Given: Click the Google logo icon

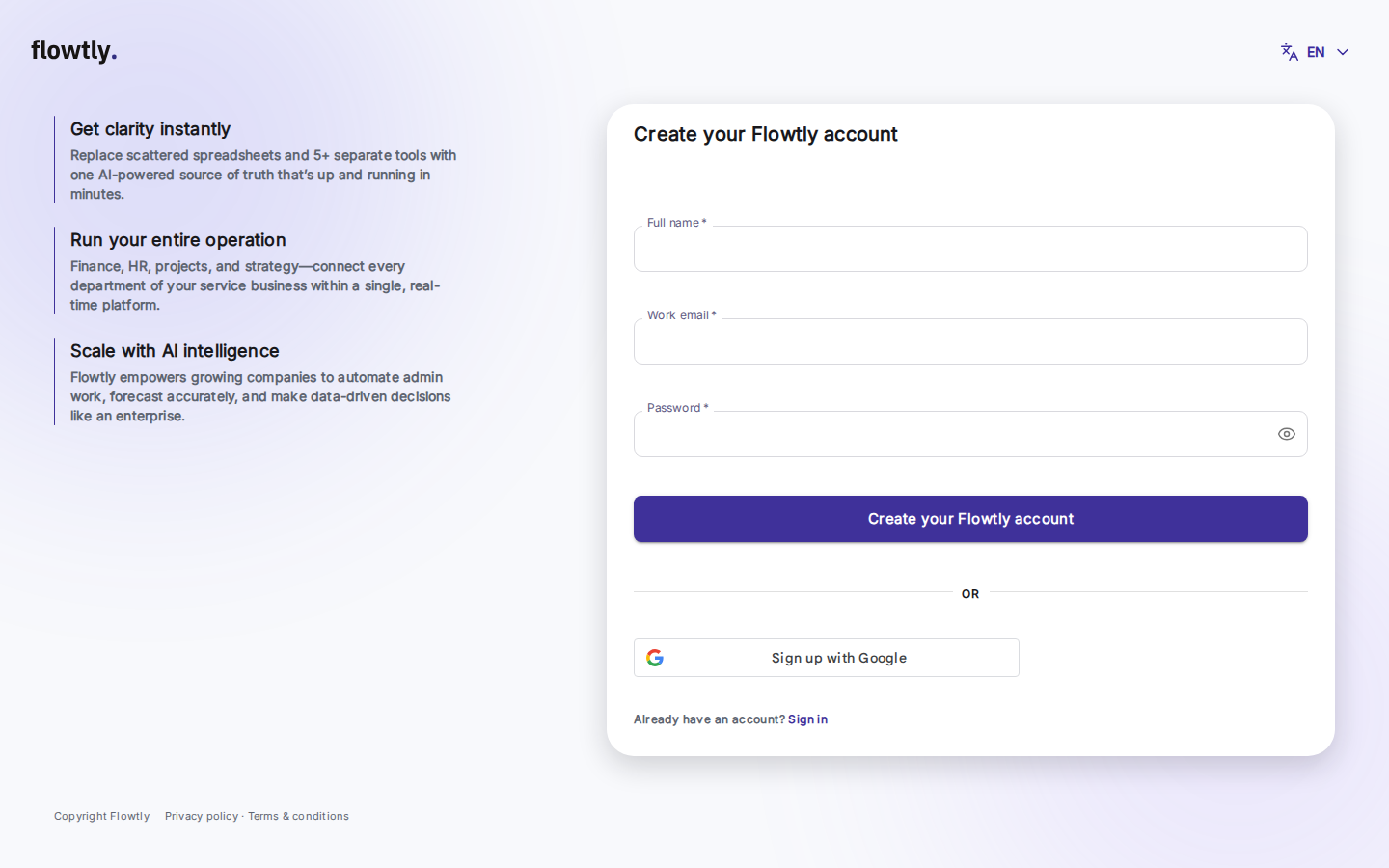Looking at the screenshot, I should point(655,658).
